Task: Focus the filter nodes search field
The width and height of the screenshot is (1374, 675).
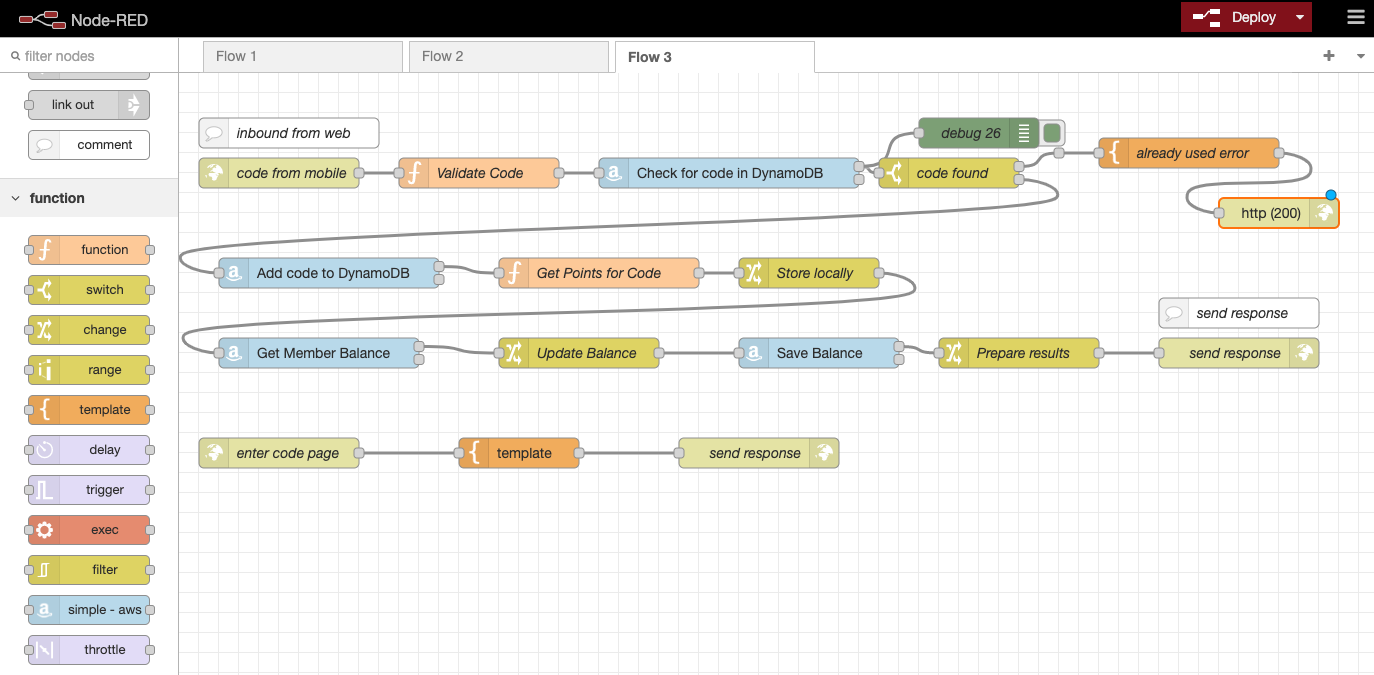Action: click(x=89, y=56)
